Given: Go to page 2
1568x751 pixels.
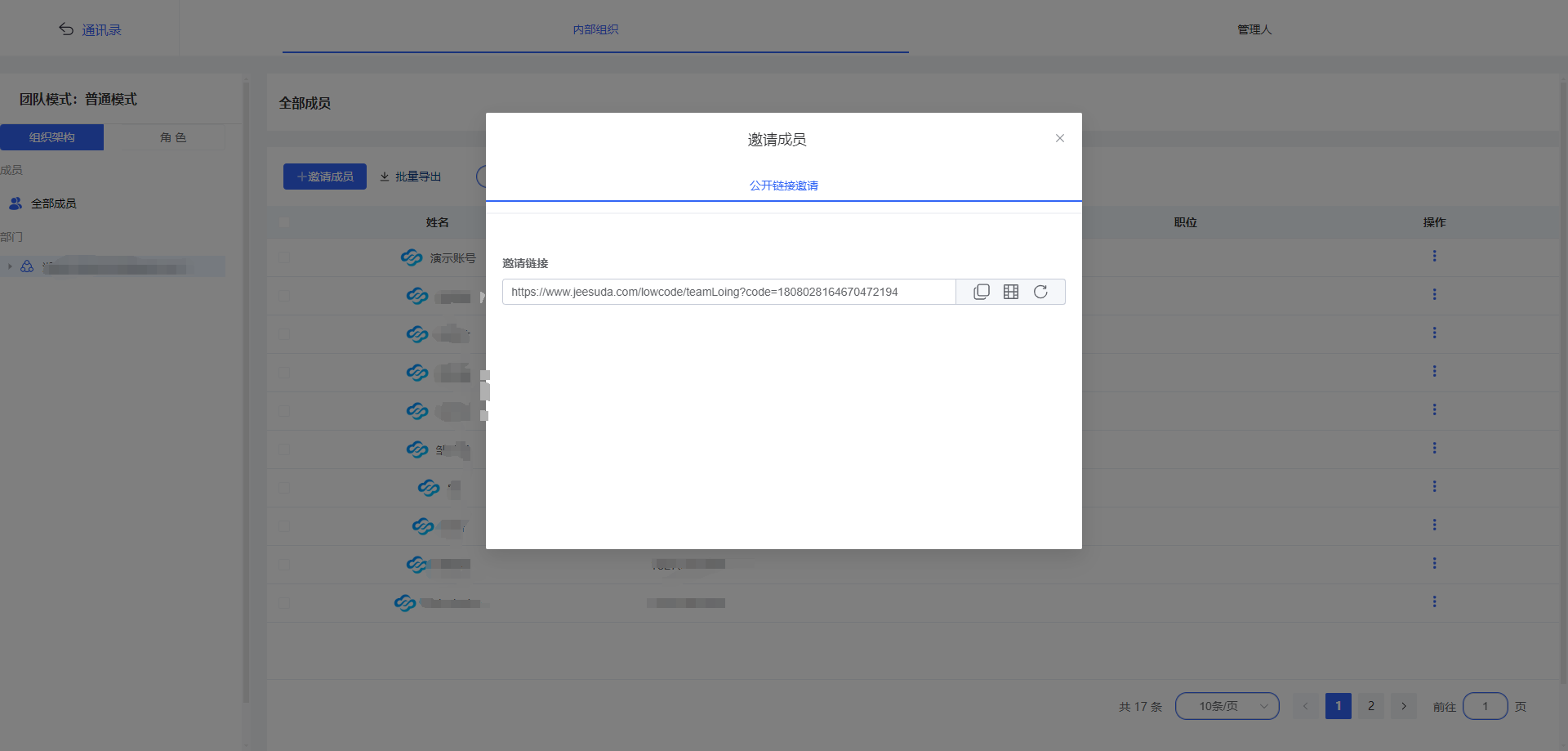Looking at the screenshot, I should point(1371,706).
